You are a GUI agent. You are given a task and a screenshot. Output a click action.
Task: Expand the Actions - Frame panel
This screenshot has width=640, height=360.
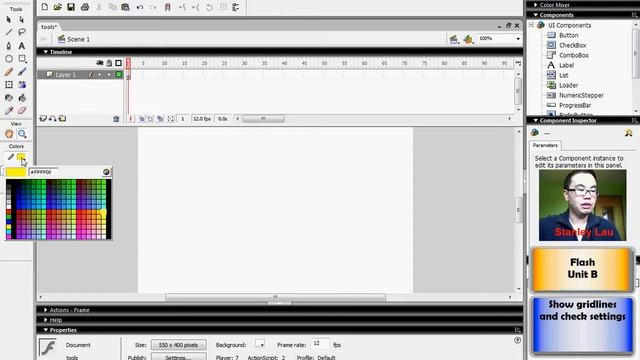(x=45, y=310)
